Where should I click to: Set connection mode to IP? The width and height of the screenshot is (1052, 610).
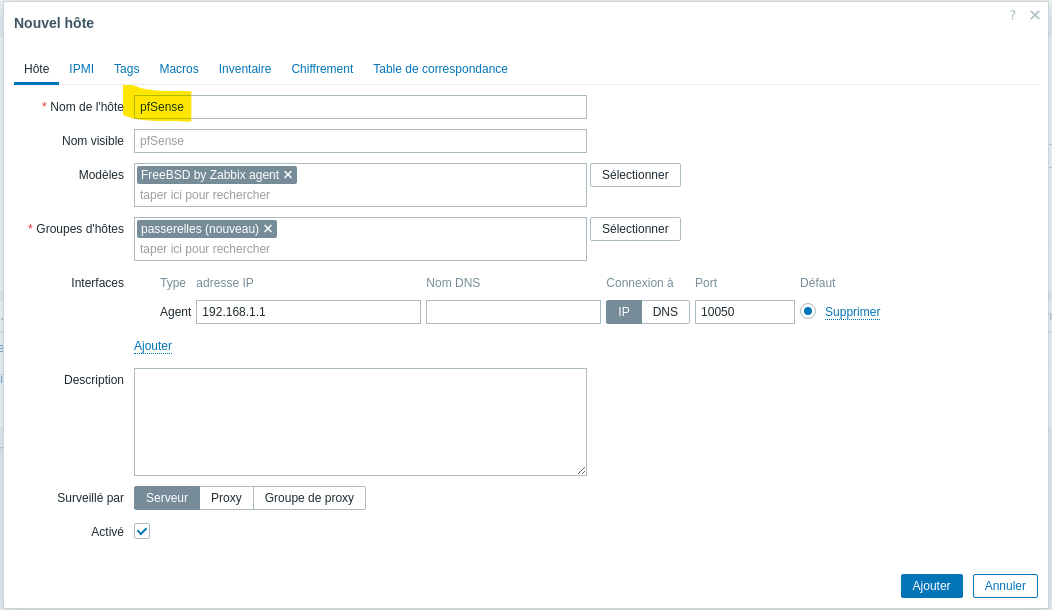(624, 312)
